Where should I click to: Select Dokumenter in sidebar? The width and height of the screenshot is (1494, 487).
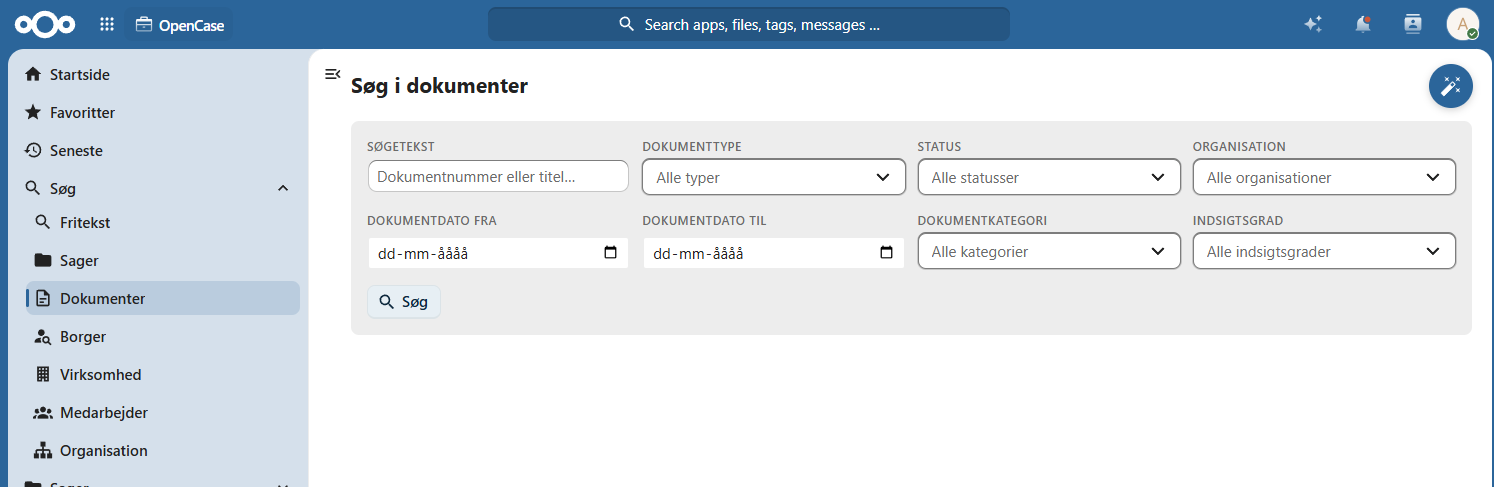point(162,299)
